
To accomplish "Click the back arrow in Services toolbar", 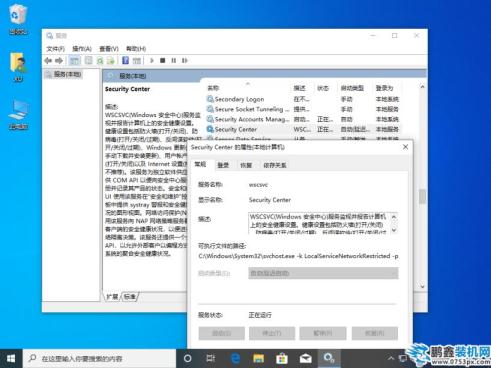I will [x=48, y=60].
